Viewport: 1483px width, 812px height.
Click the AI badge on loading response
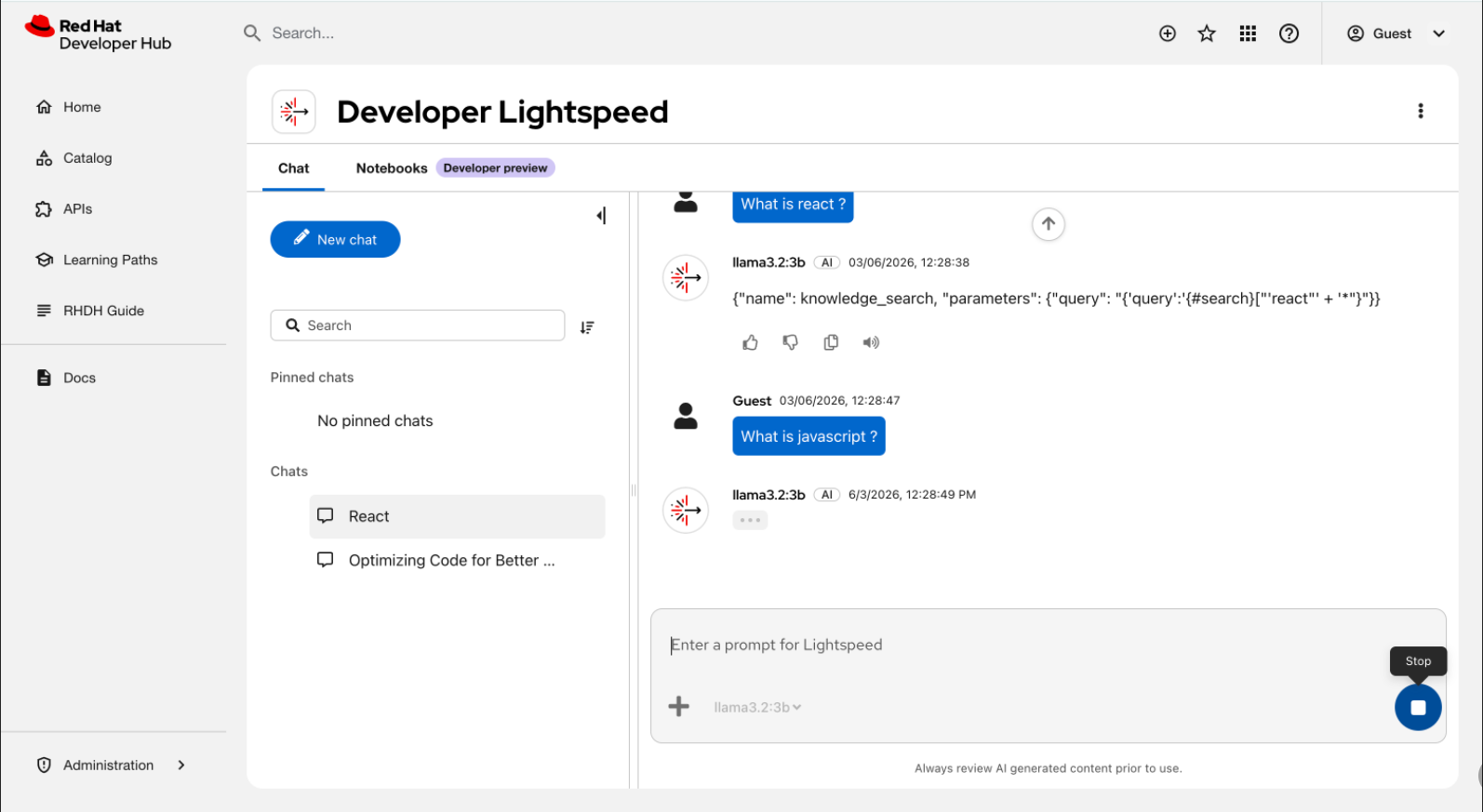coord(826,495)
